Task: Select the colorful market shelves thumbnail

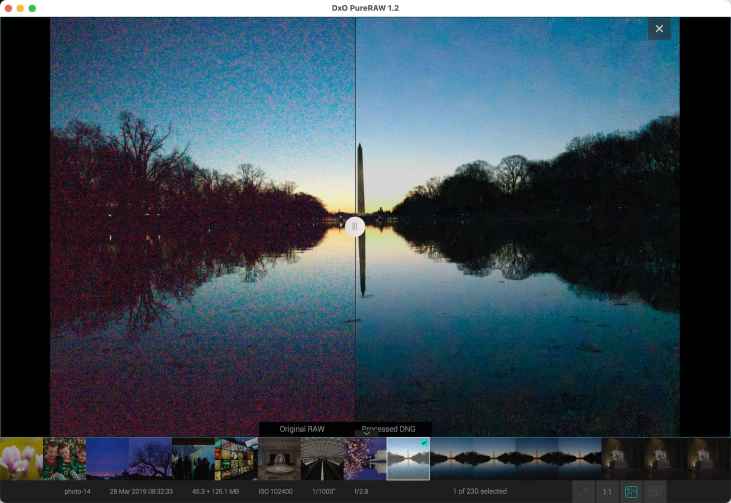Action: click(236, 459)
